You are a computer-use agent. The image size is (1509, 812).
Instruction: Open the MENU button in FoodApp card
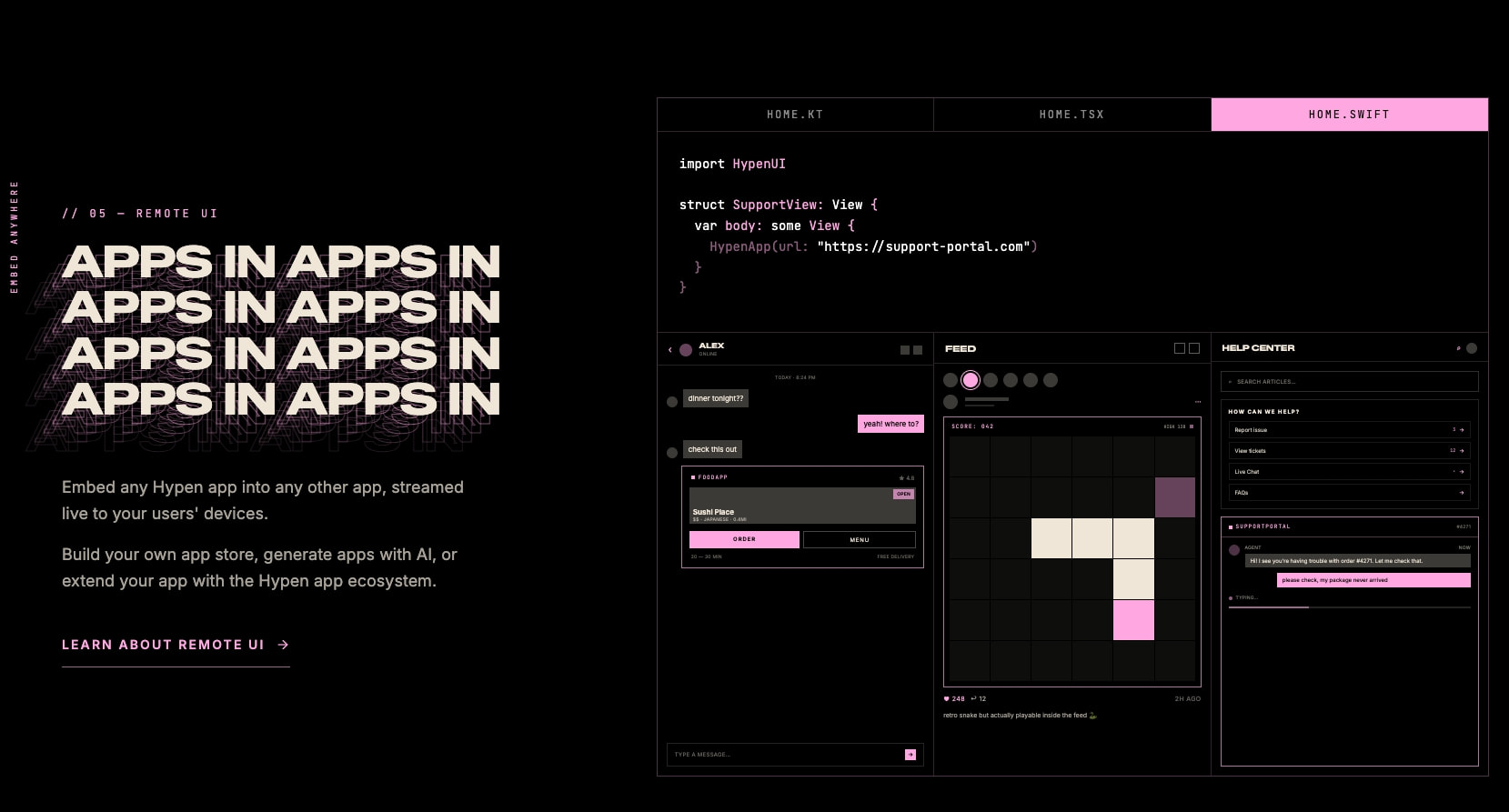click(x=860, y=539)
